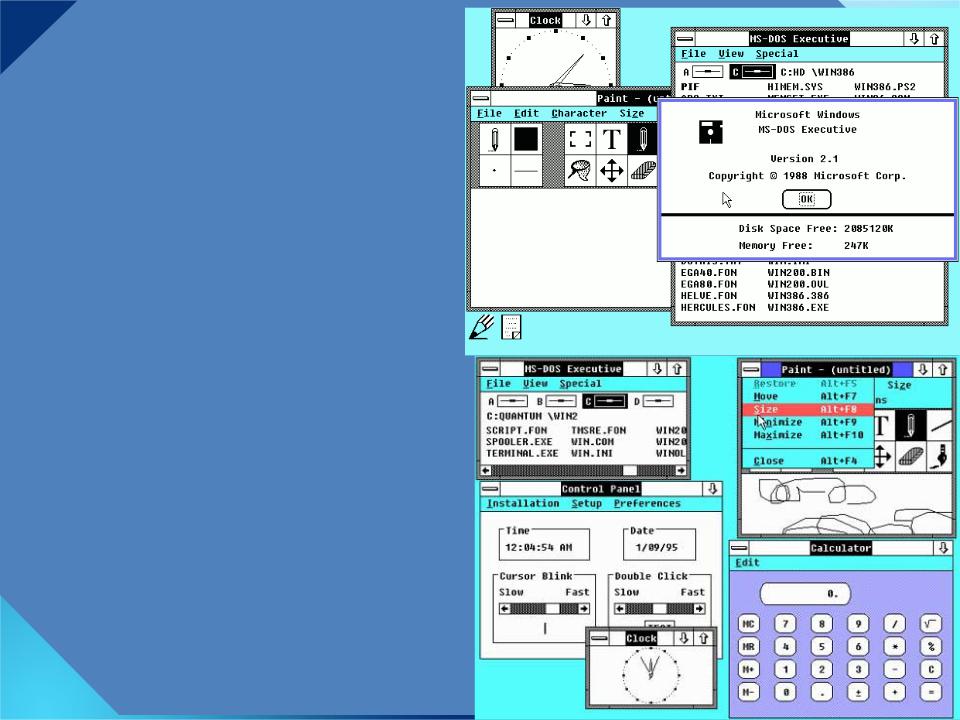The height and width of the screenshot is (720, 960).
Task: Click the Cursor Blink slider thumb
Action: tap(552, 609)
